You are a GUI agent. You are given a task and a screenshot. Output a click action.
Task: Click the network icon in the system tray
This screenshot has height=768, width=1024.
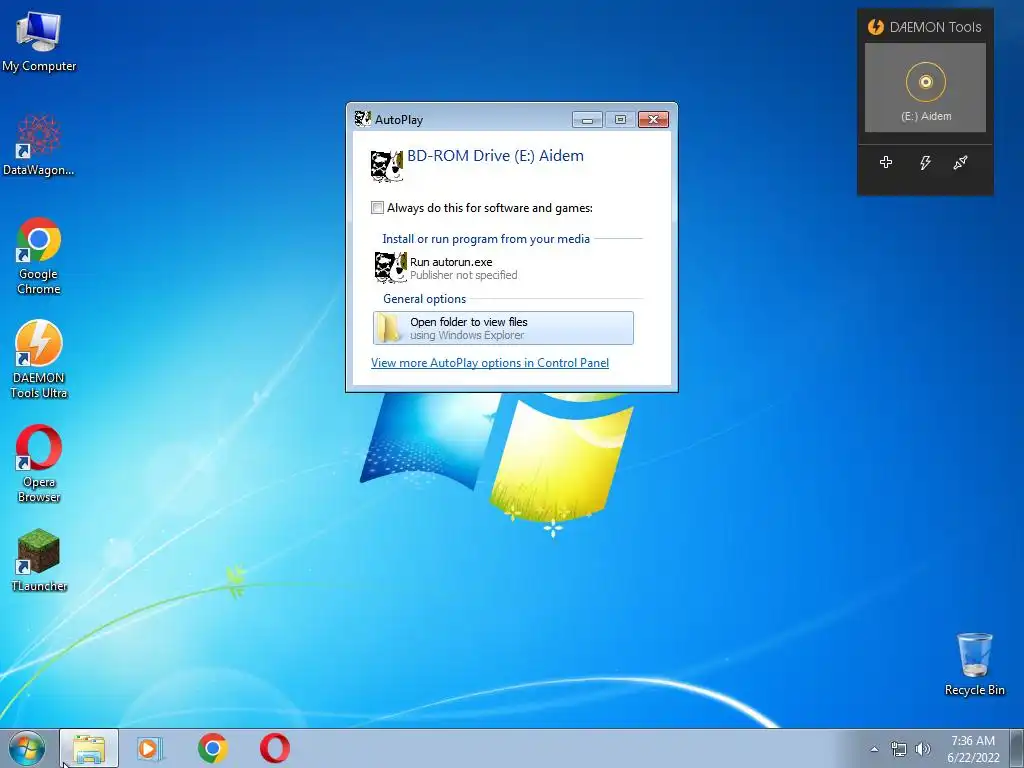pyautogui.click(x=899, y=749)
